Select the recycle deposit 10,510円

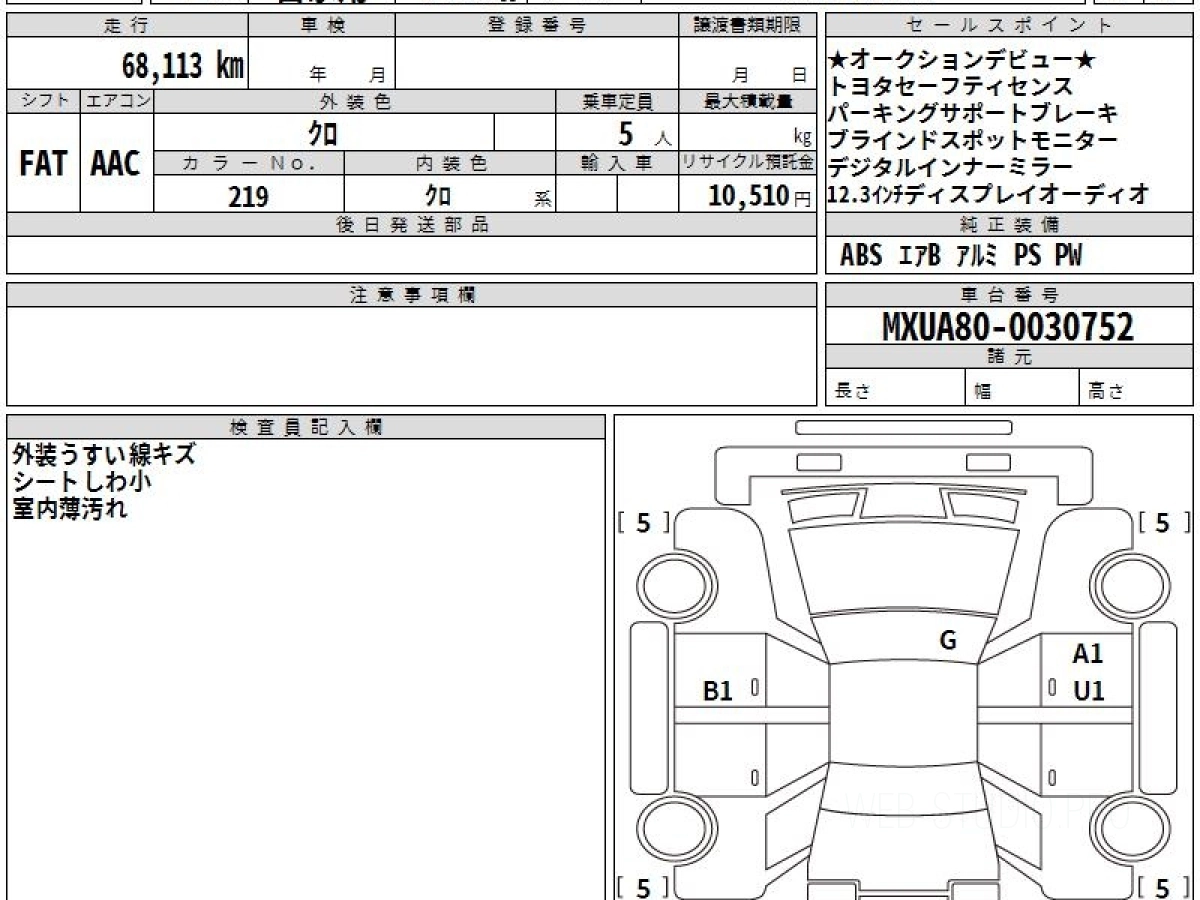click(761, 196)
